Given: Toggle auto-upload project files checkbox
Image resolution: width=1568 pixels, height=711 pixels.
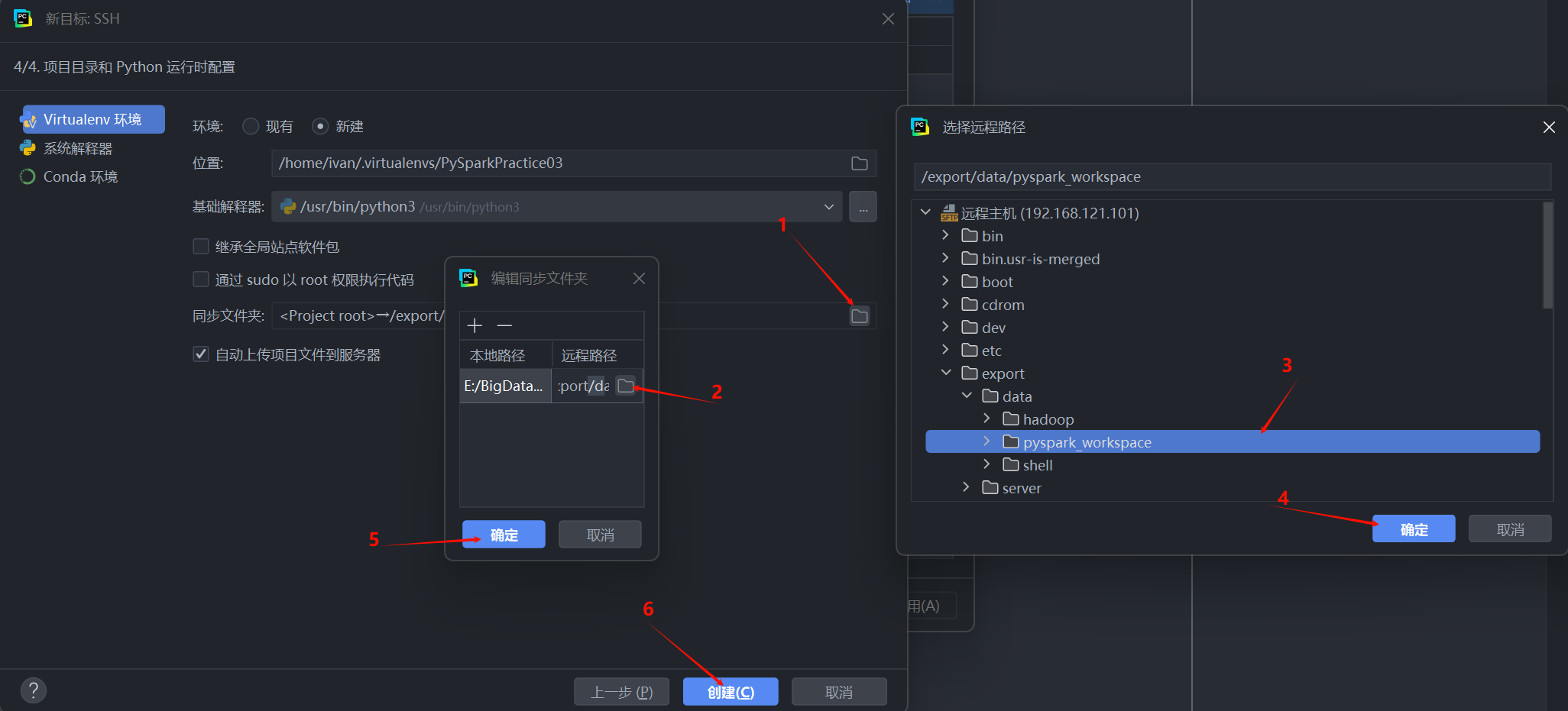Looking at the screenshot, I should [x=201, y=354].
